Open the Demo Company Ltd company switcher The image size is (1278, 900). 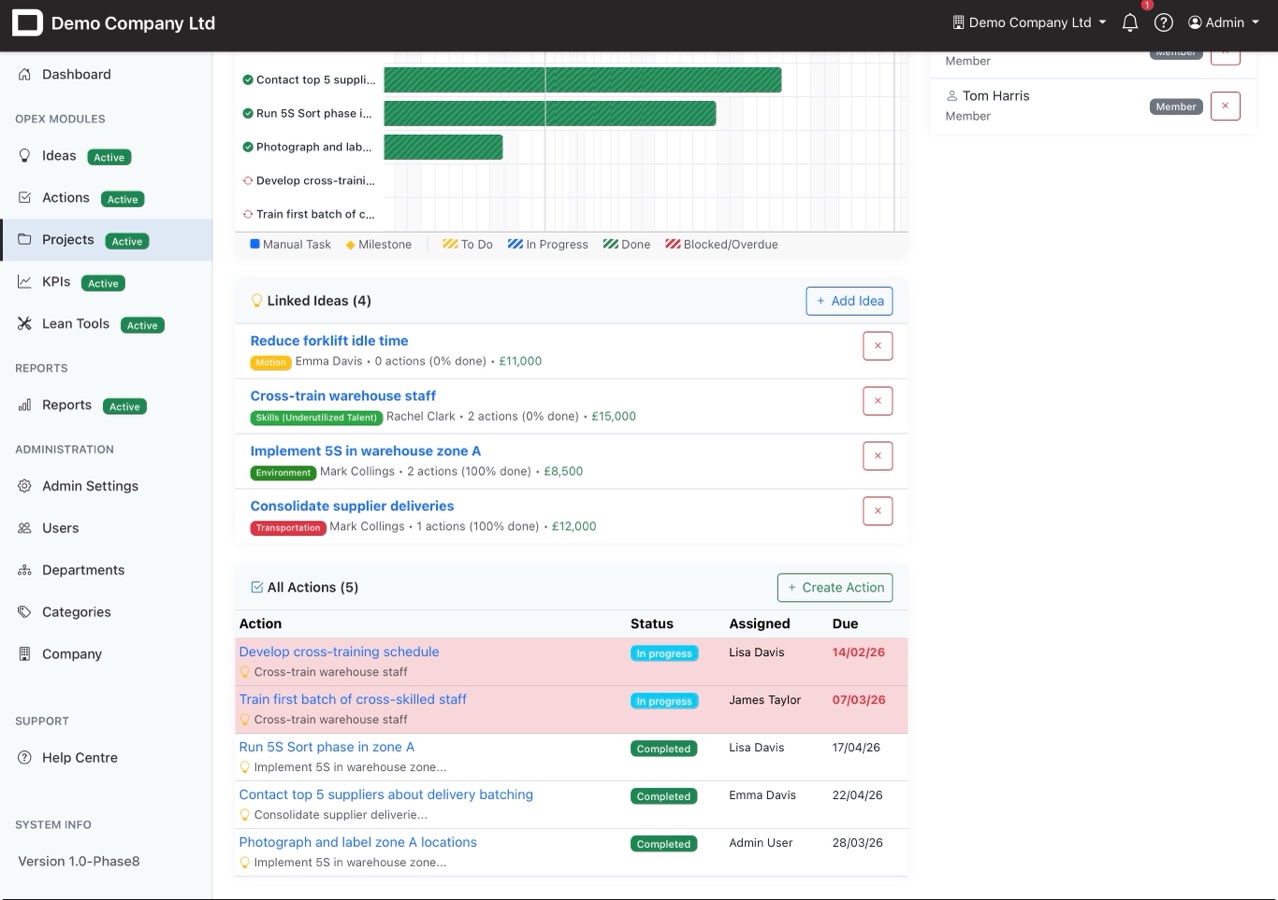1028,22
